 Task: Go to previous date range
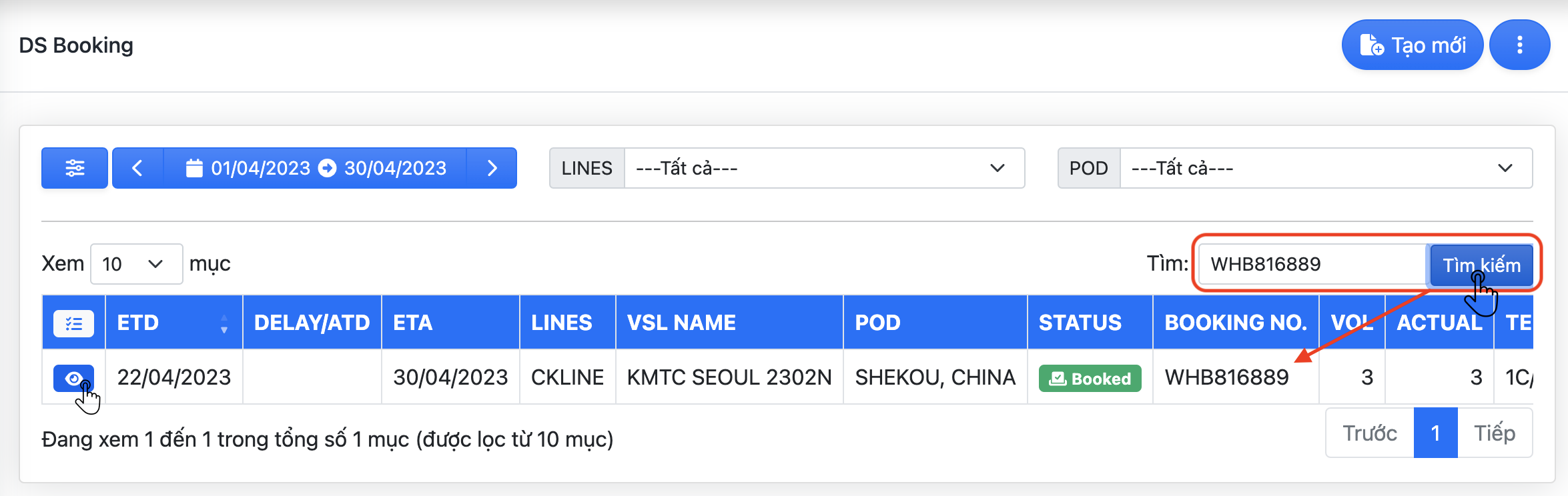coord(137,168)
